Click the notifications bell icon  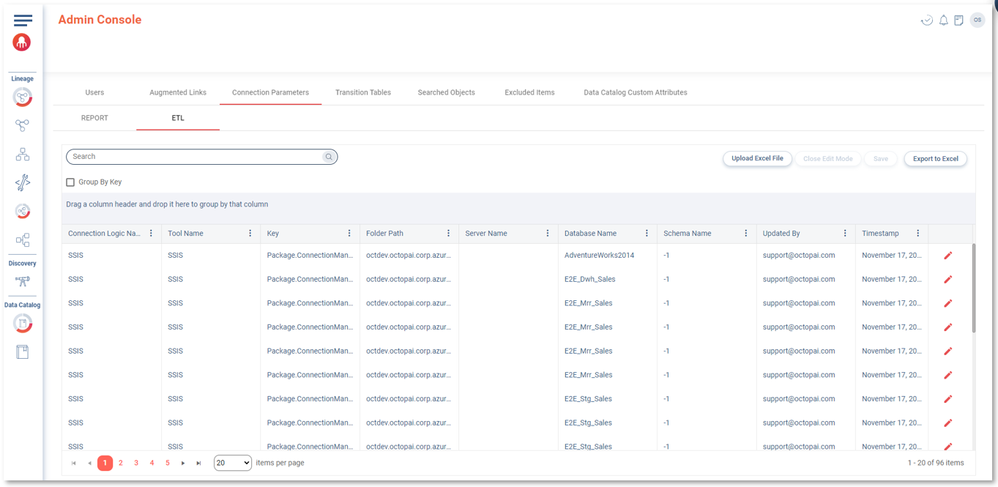(x=943, y=20)
